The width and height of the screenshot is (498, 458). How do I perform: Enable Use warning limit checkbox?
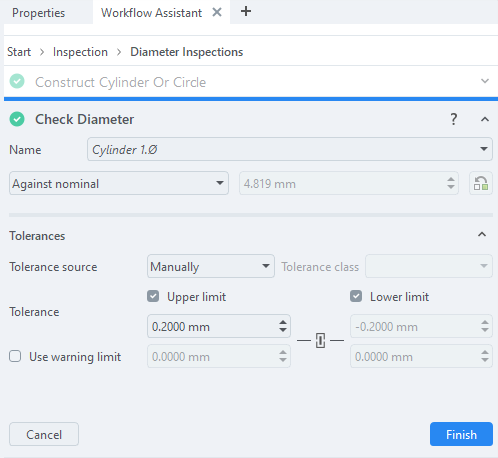[15, 356]
